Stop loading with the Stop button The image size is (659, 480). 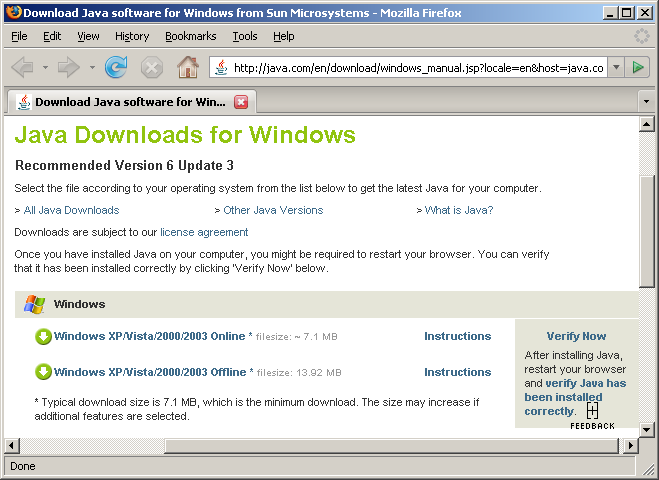point(152,67)
